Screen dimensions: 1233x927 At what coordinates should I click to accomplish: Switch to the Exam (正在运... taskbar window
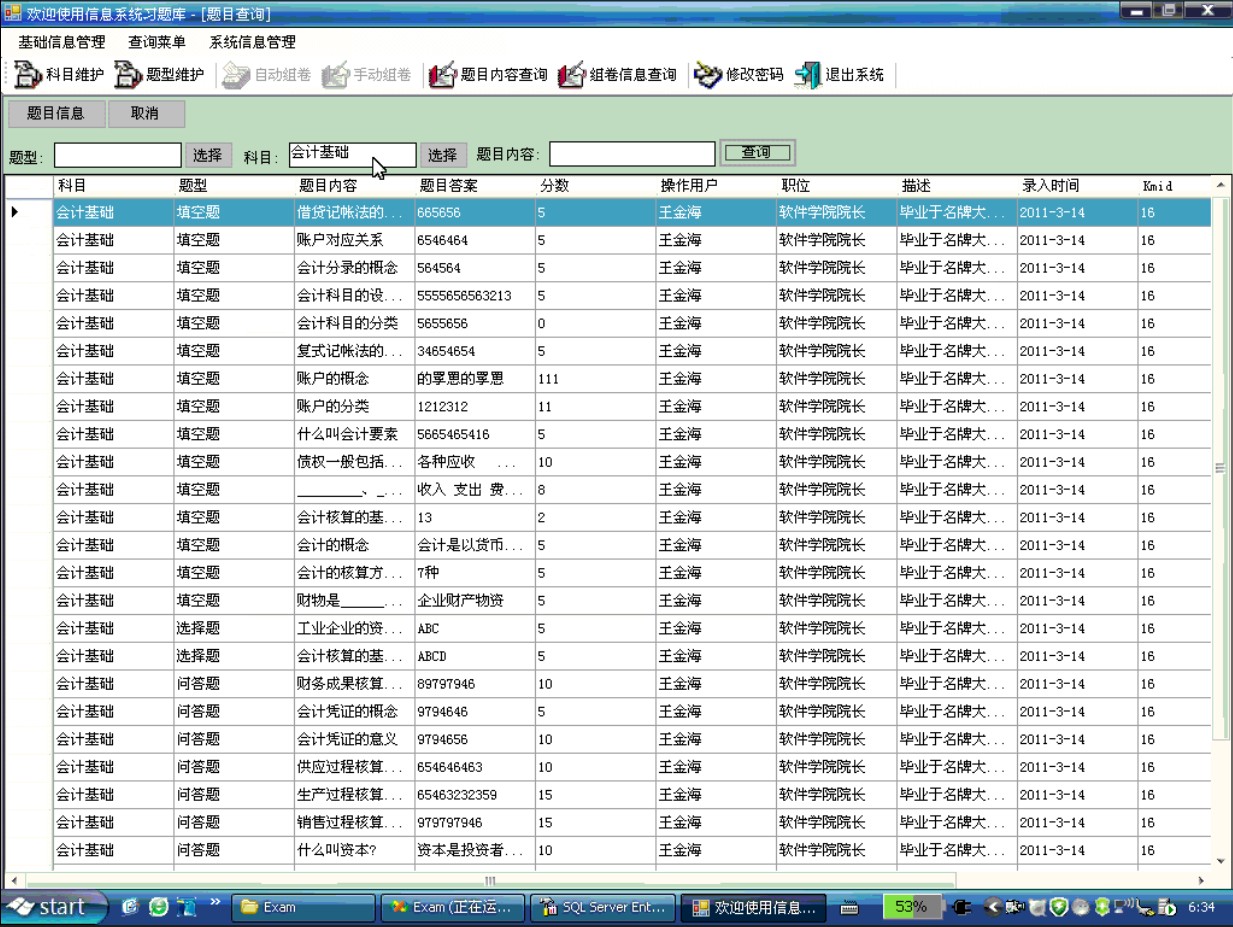click(453, 908)
